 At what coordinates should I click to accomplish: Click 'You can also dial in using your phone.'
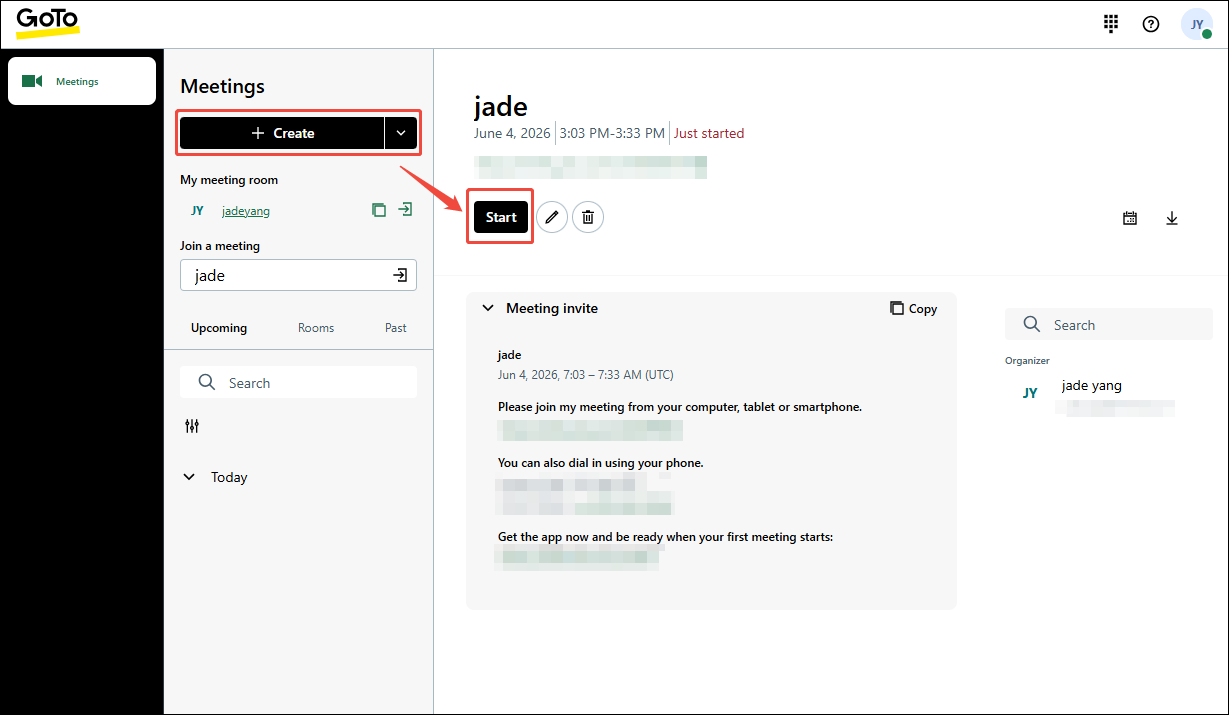(601, 463)
